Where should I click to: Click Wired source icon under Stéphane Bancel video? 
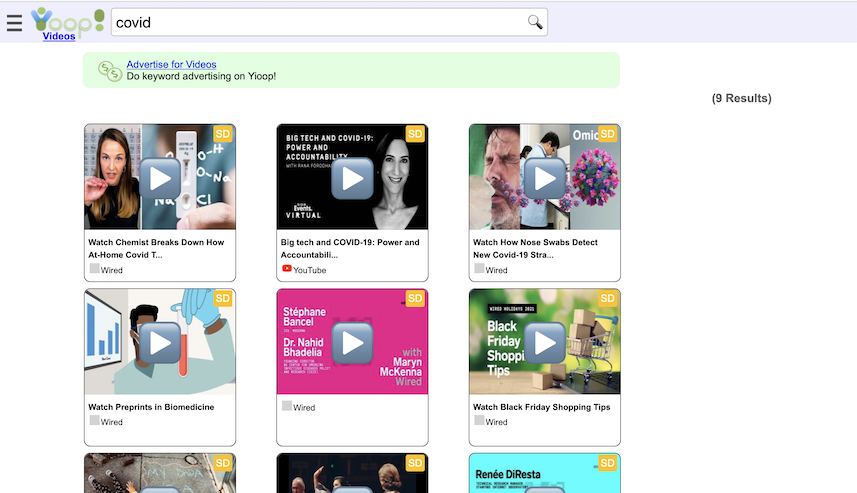287,406
